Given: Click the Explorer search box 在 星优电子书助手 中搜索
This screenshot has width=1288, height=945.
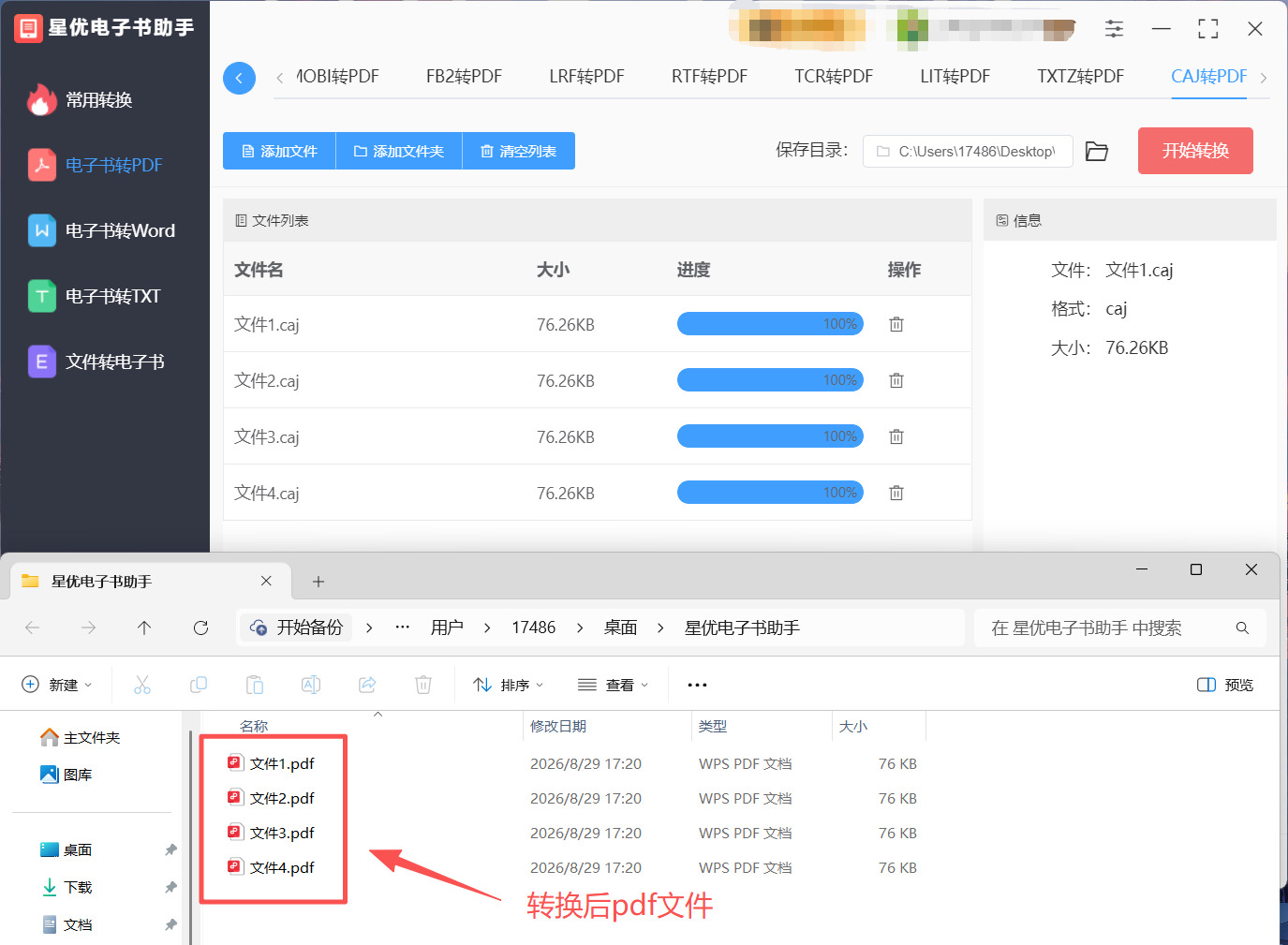Looking at the screenshot, I should (1120, 628).
